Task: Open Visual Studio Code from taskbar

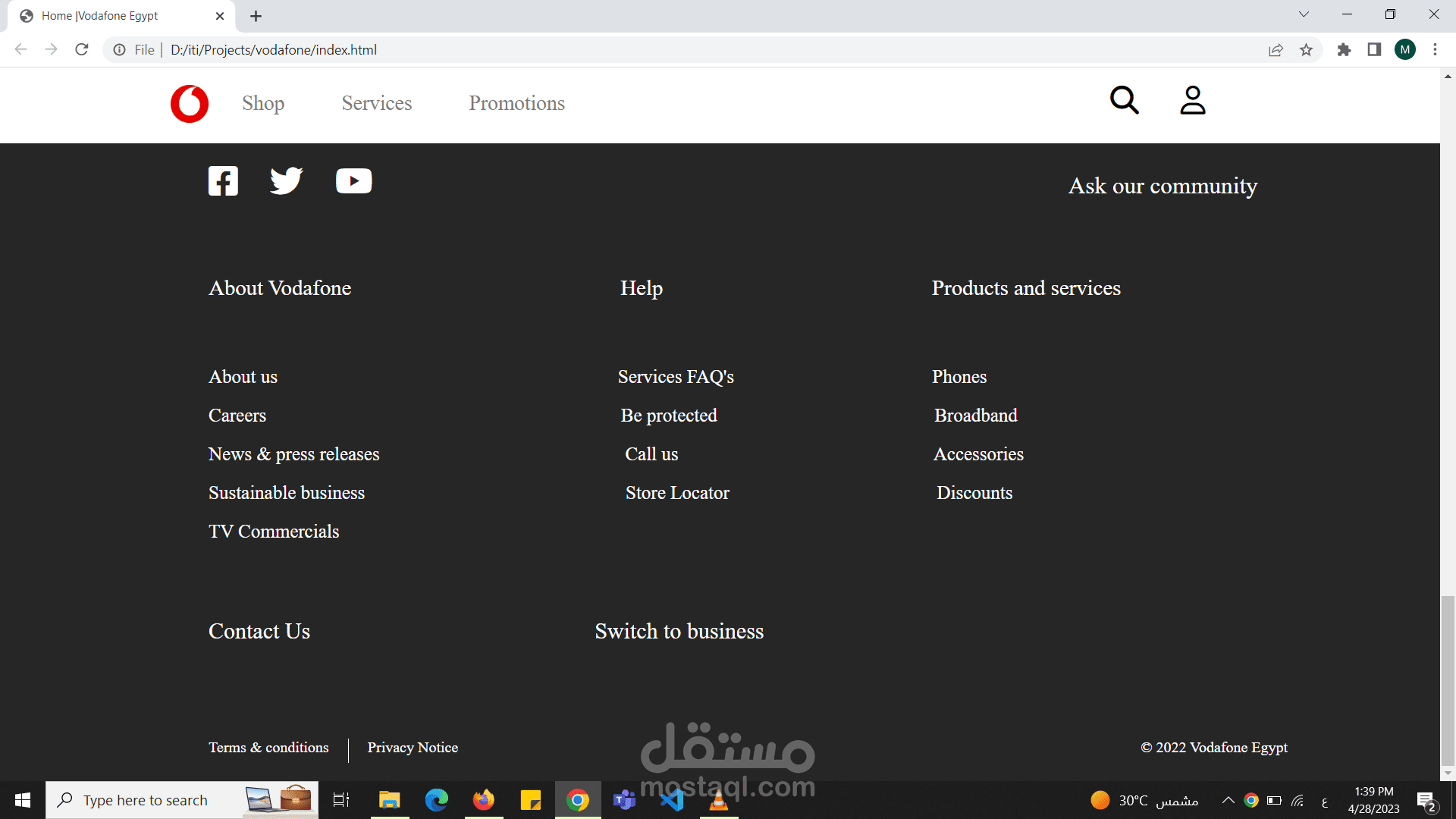Action: point(672,800)
